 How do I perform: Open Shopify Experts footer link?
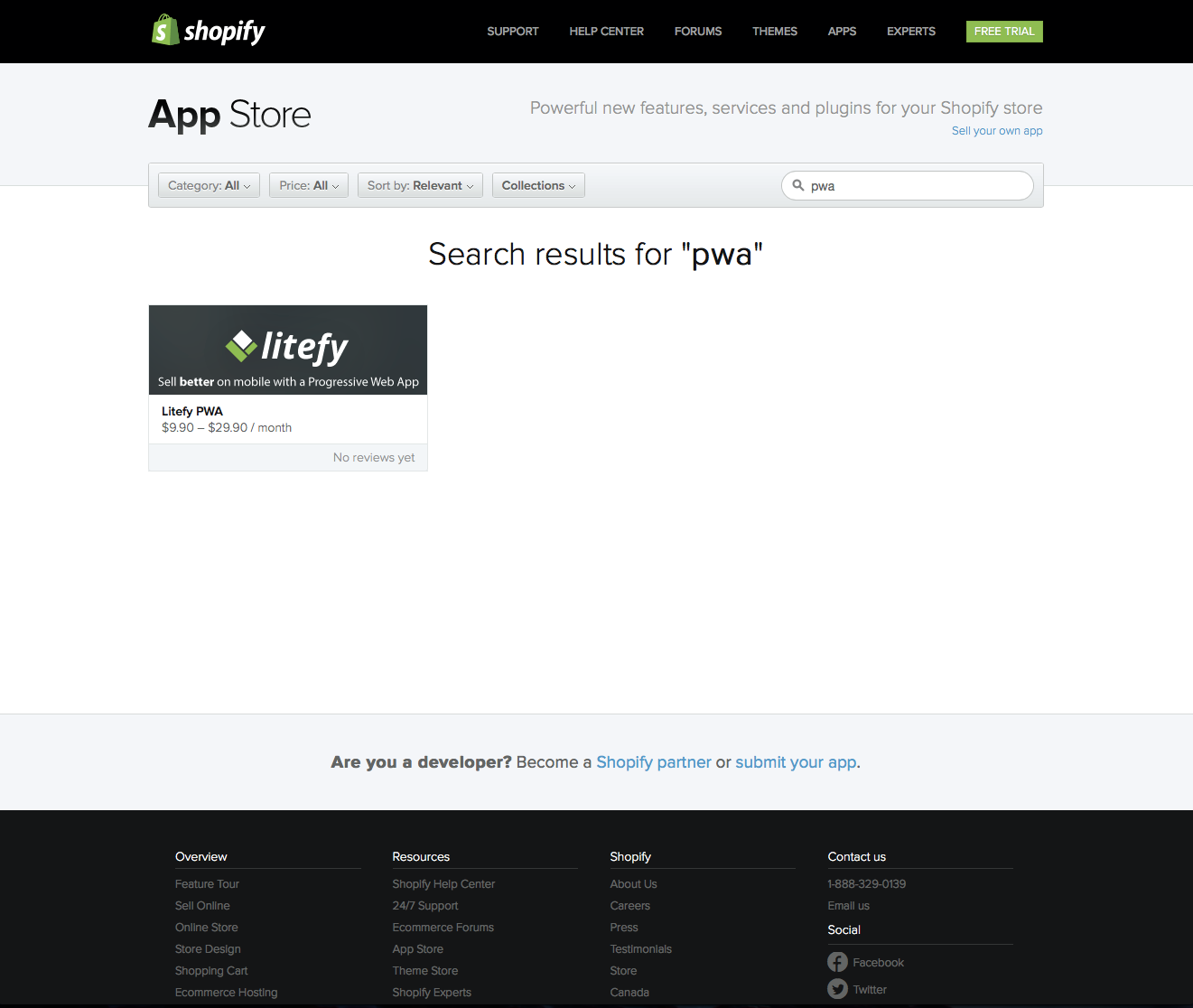point(432,993)
